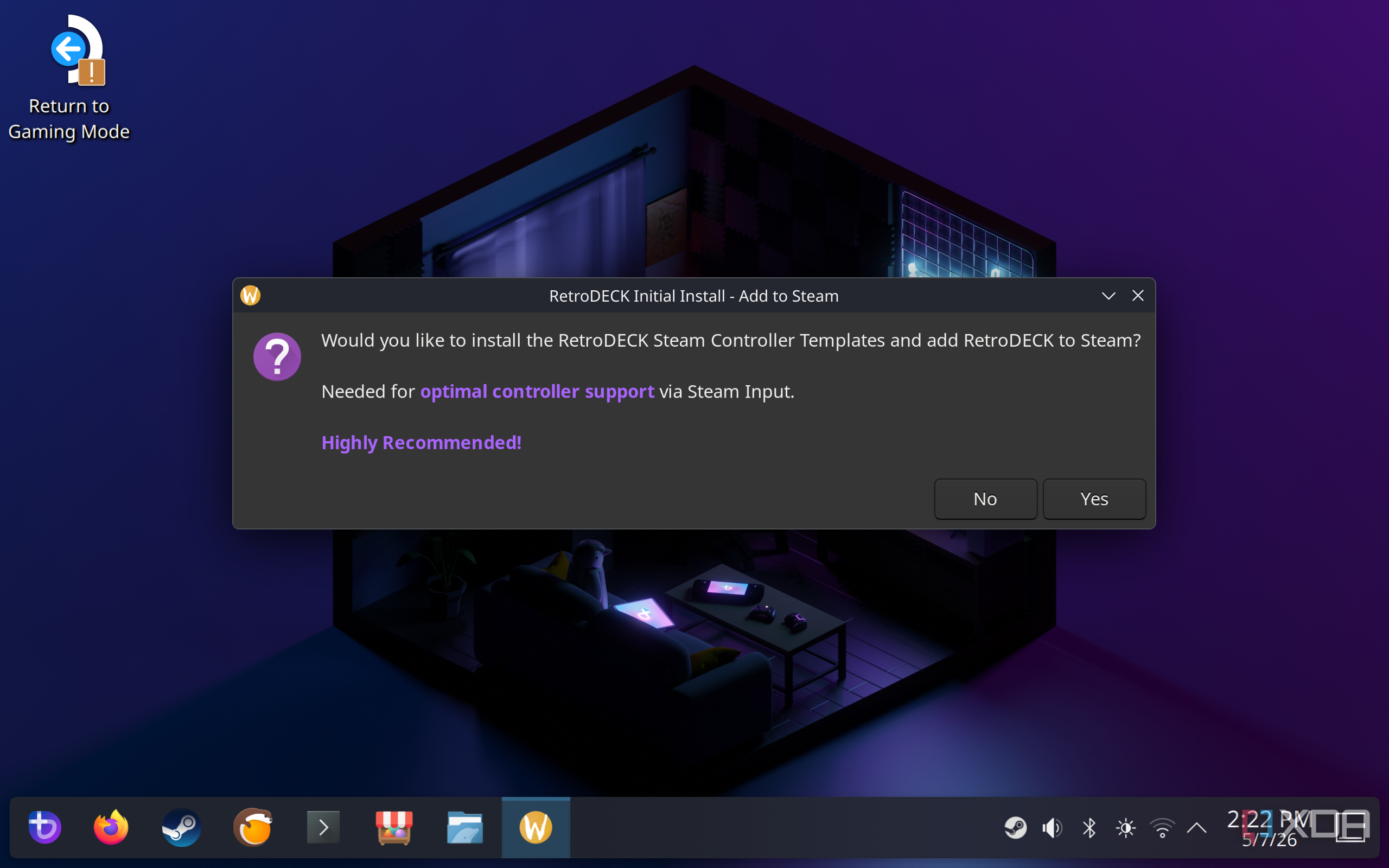Open the Bluetooth tray icon
This screenshot has width=1389, height=868.
coord(1089,828)
